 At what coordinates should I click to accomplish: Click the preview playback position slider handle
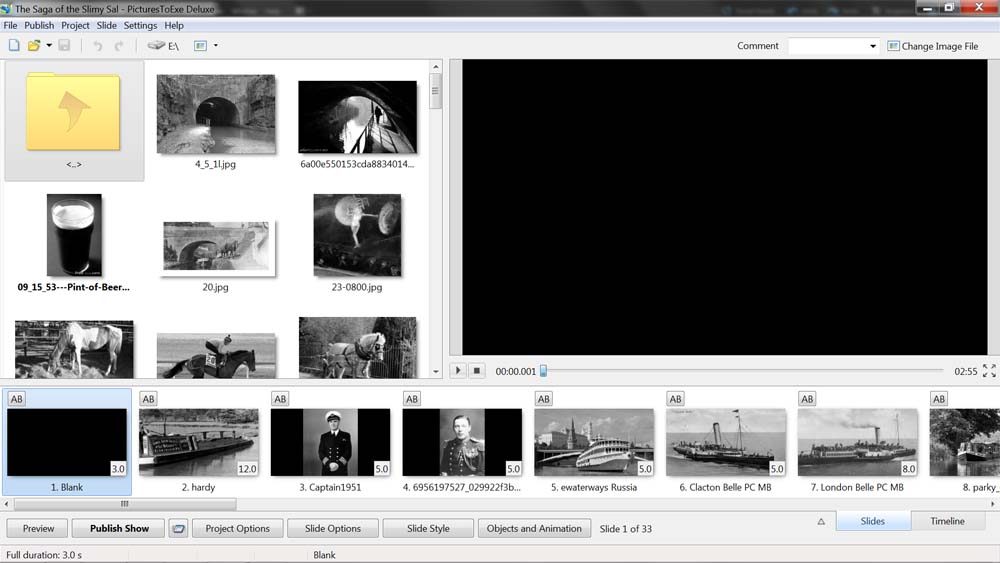coord(543,371)
